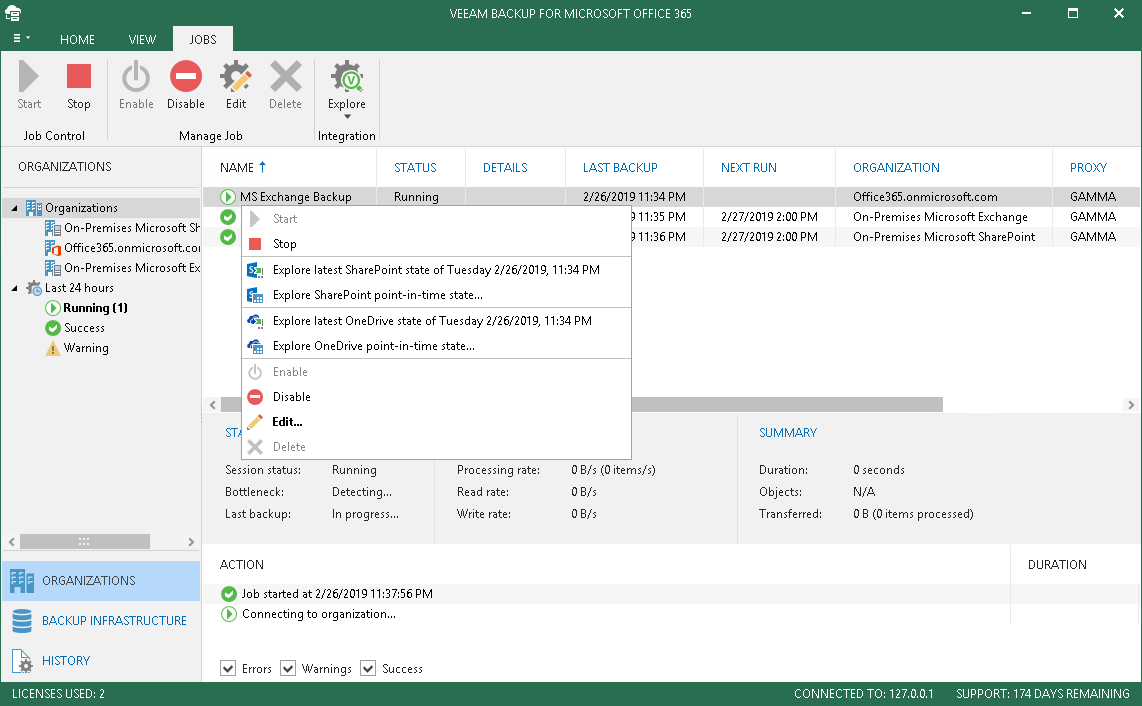Sort jobs by STATUS column header
This screenshot has height=706, width=1142.
pyautogui.click(x=415, y=168)
